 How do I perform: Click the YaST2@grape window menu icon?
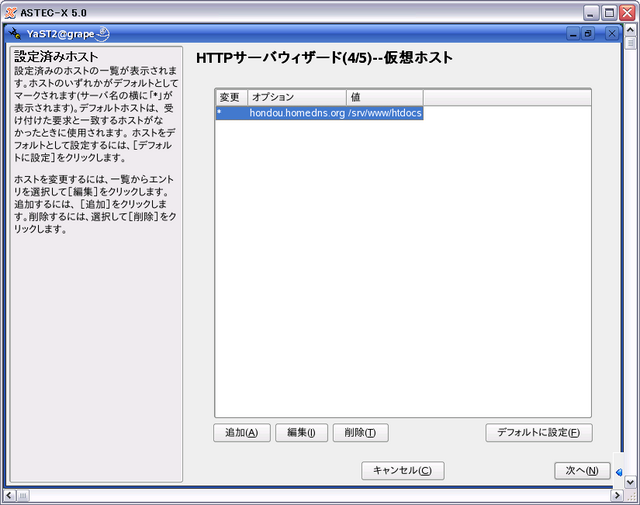pos(15,33)
